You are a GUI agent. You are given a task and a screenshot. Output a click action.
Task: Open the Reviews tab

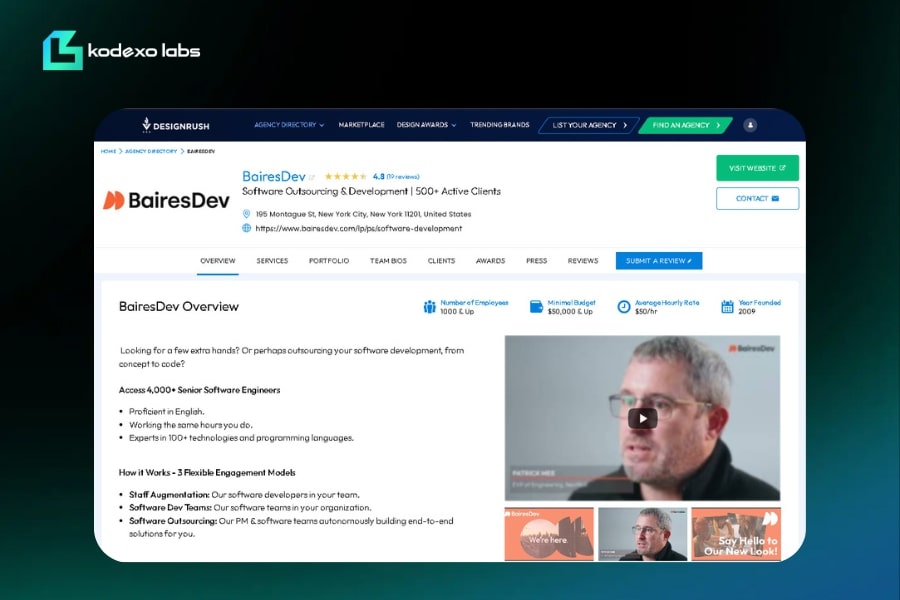pyautogui.click(x=583, y=261)
